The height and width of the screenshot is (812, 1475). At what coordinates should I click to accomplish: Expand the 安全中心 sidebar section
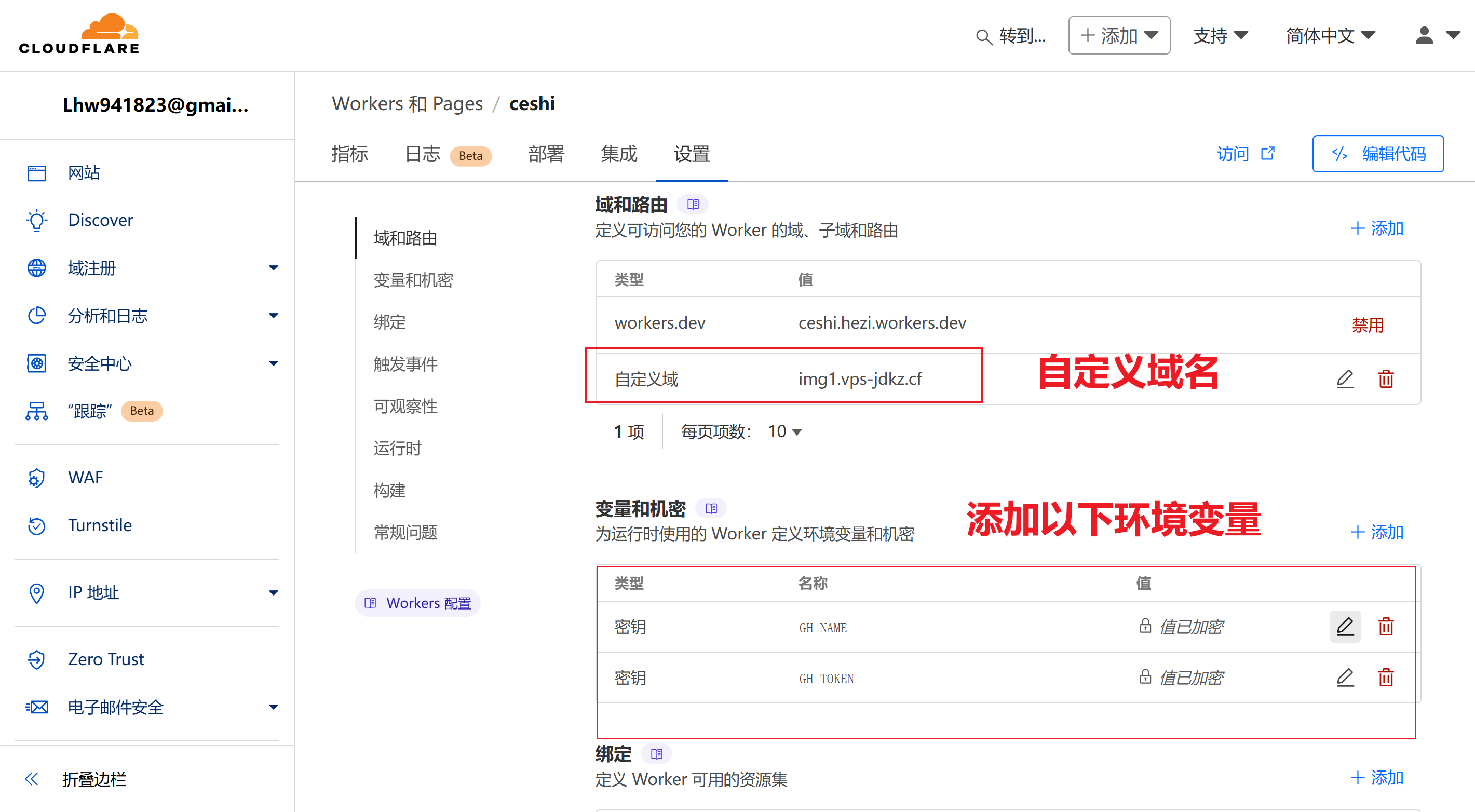[274, 363]
